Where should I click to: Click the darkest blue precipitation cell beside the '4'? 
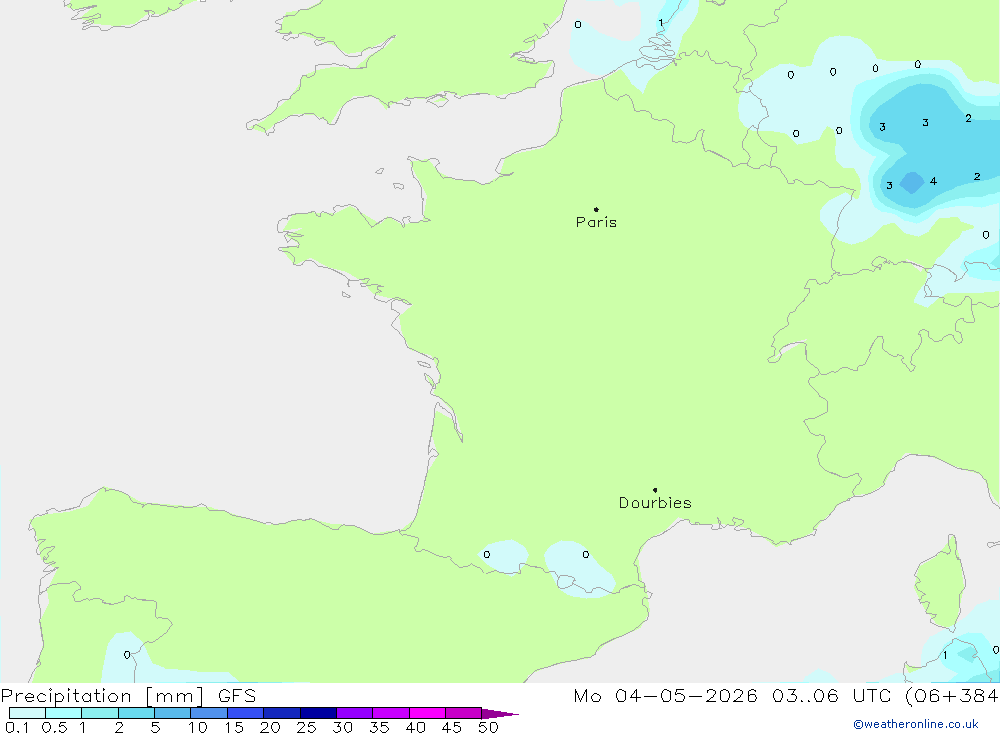click(912, 182)
